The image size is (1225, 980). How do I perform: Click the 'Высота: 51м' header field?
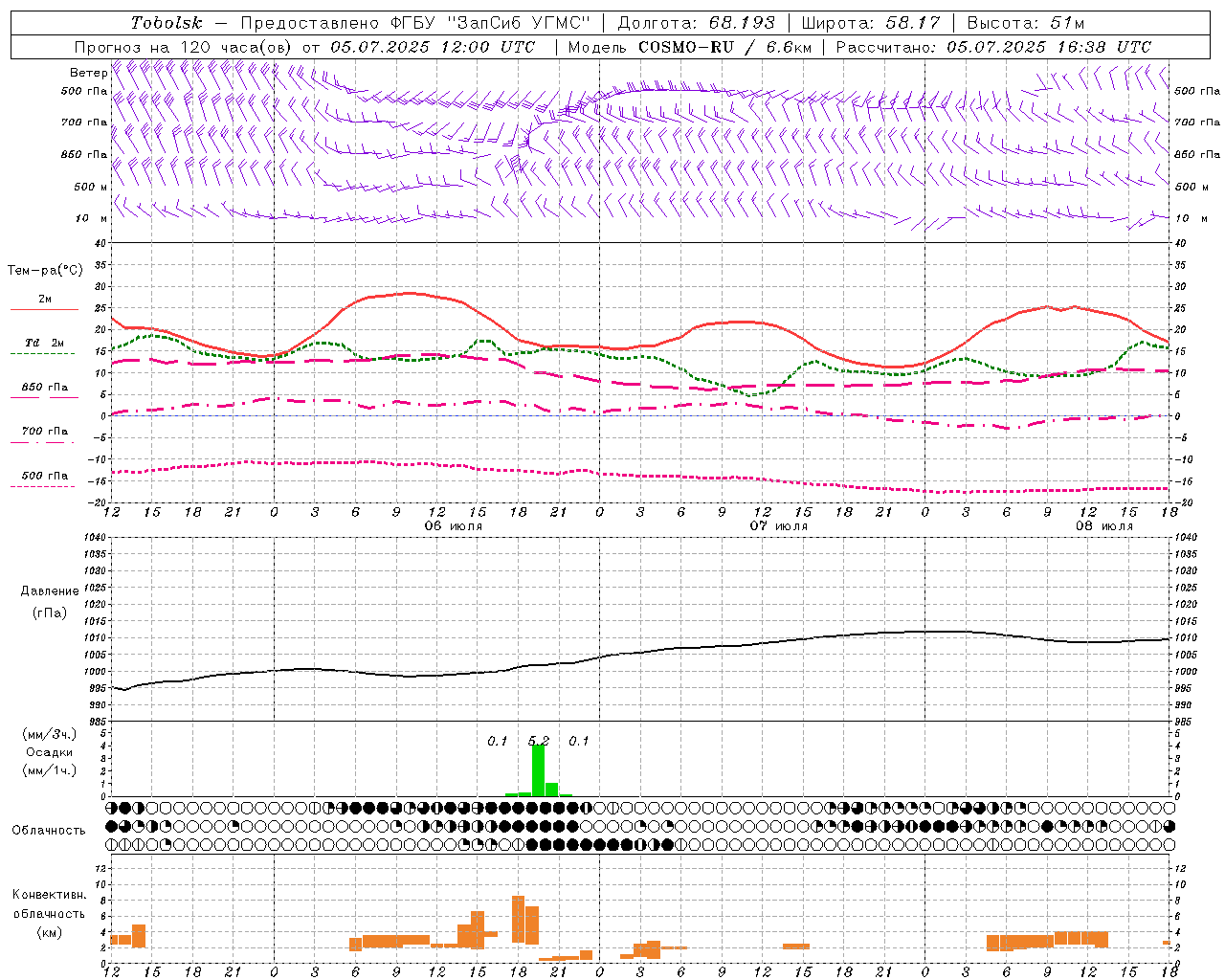pos(1025,23)
